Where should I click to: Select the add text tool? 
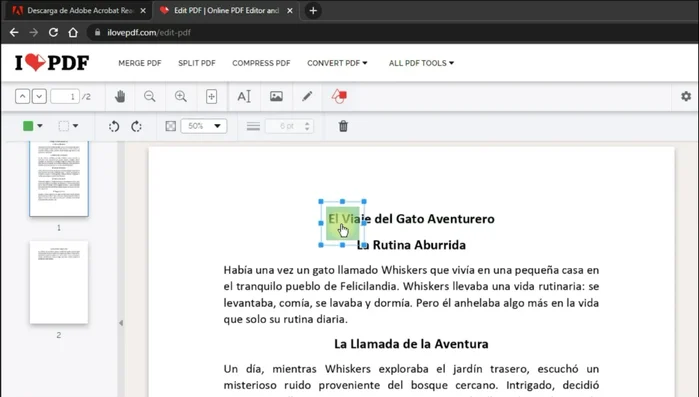tap(244, 96)
